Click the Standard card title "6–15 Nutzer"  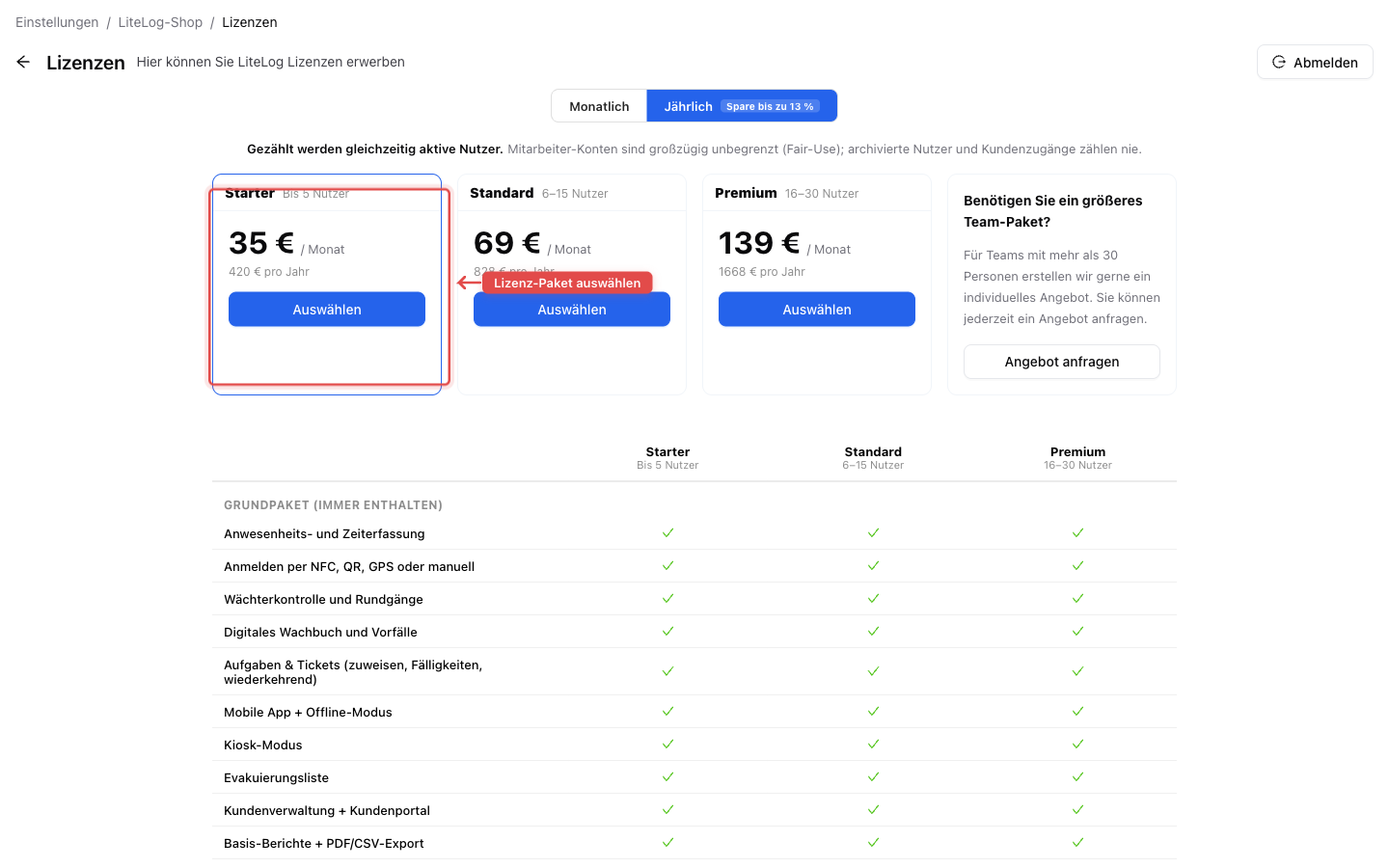[575, 194]
